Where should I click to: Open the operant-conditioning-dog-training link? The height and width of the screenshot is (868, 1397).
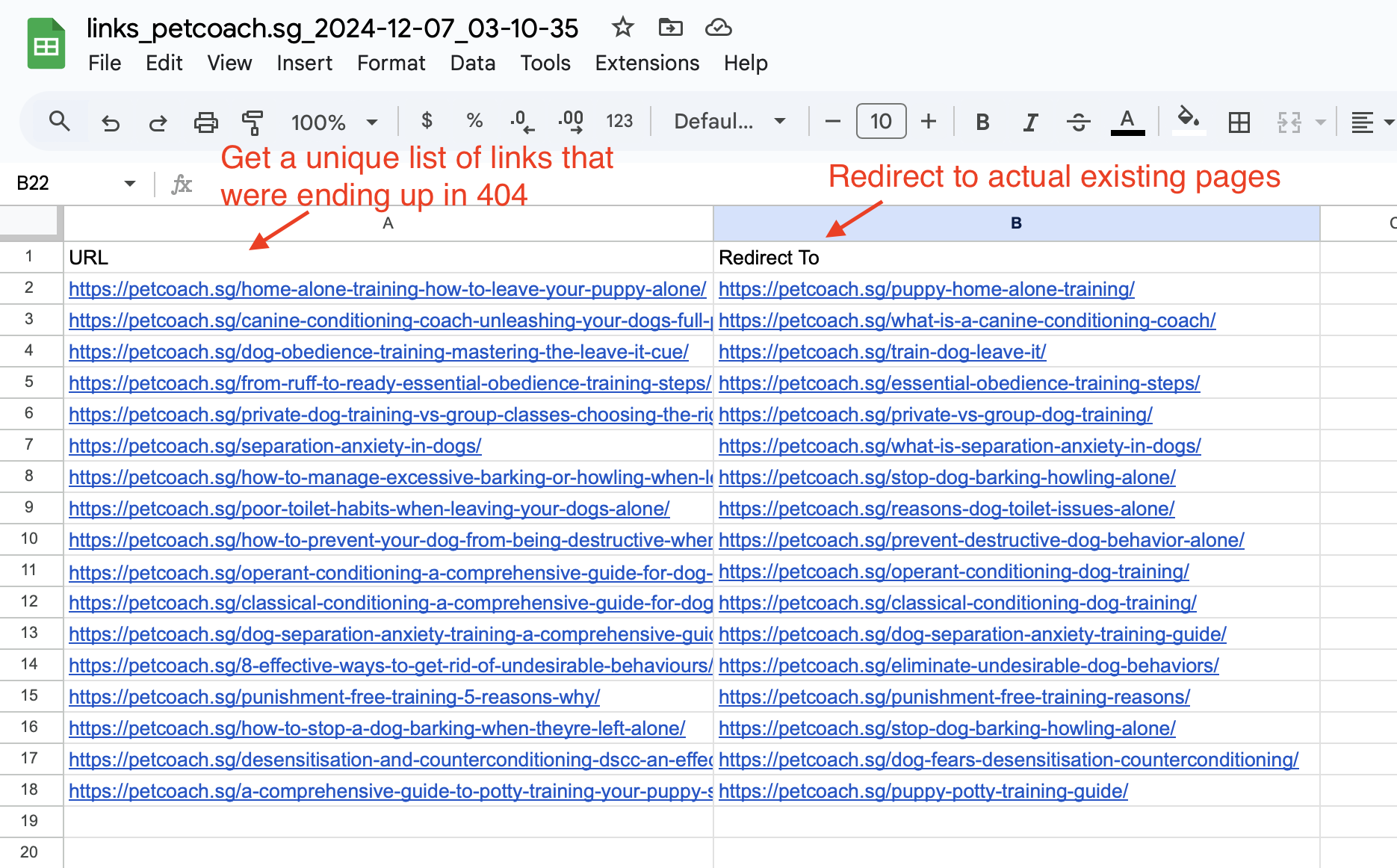click(x=954, y=571)
